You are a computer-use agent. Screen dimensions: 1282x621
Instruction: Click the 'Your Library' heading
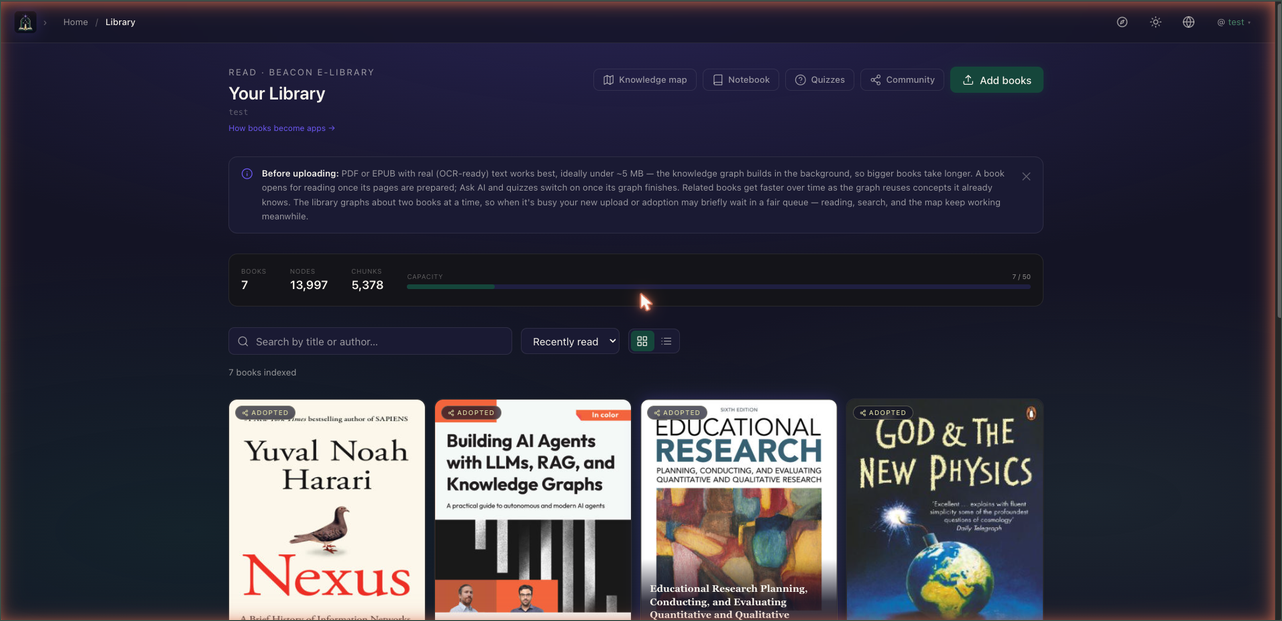(x=277, y=93)
